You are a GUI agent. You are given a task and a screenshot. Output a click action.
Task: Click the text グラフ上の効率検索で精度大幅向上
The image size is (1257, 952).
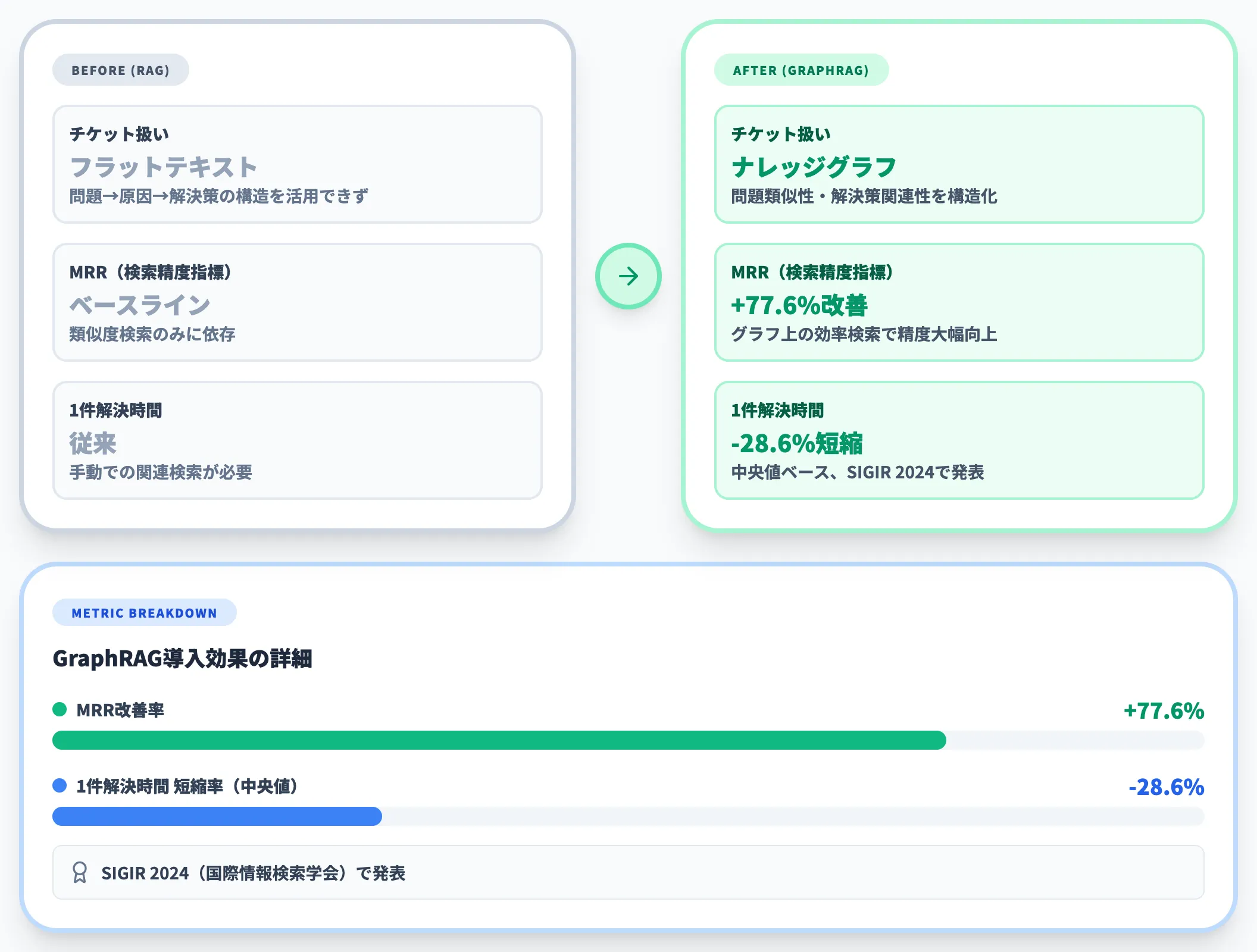pos(864,334)
